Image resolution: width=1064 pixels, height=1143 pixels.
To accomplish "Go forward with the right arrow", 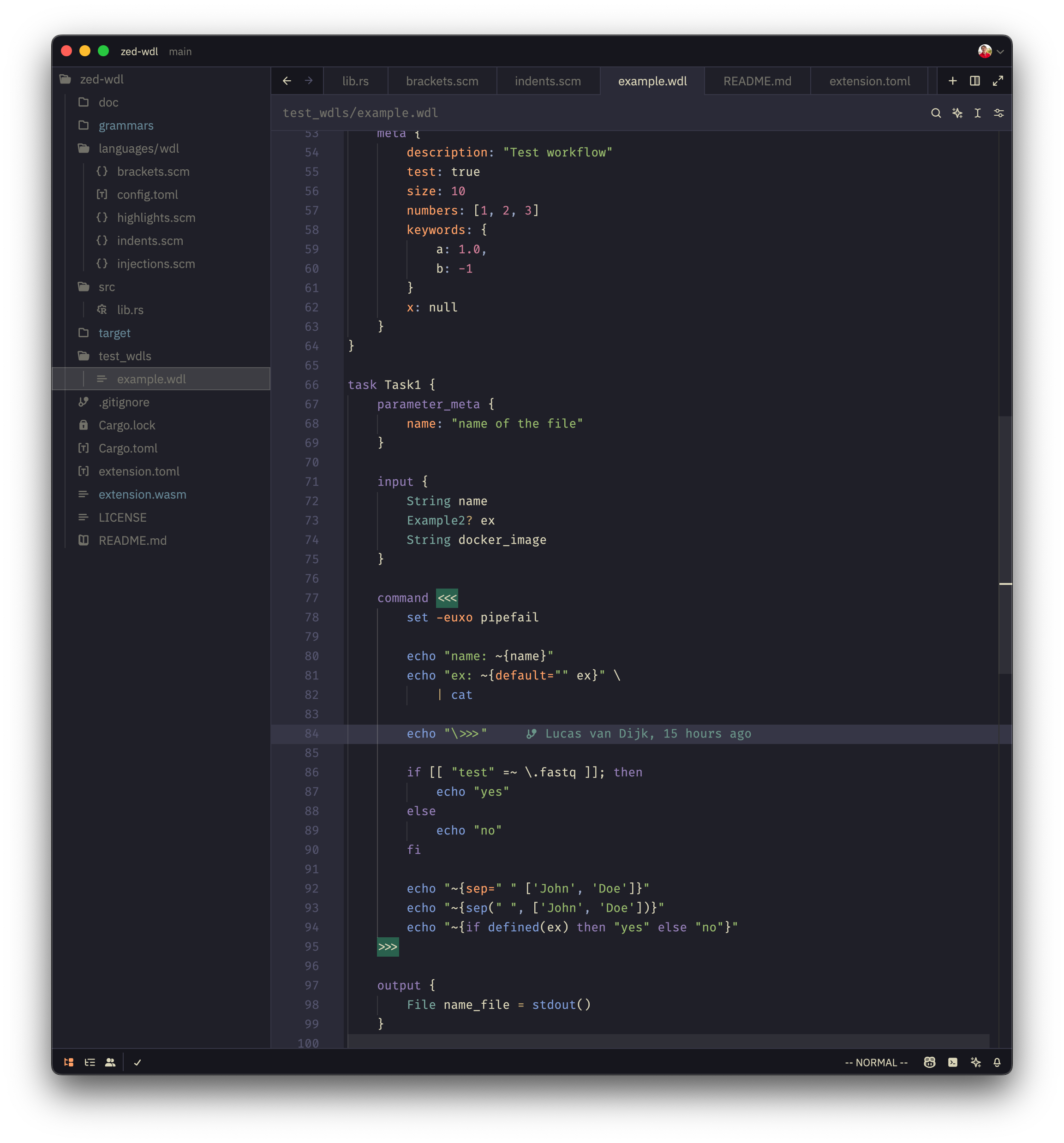I will 309,81.
